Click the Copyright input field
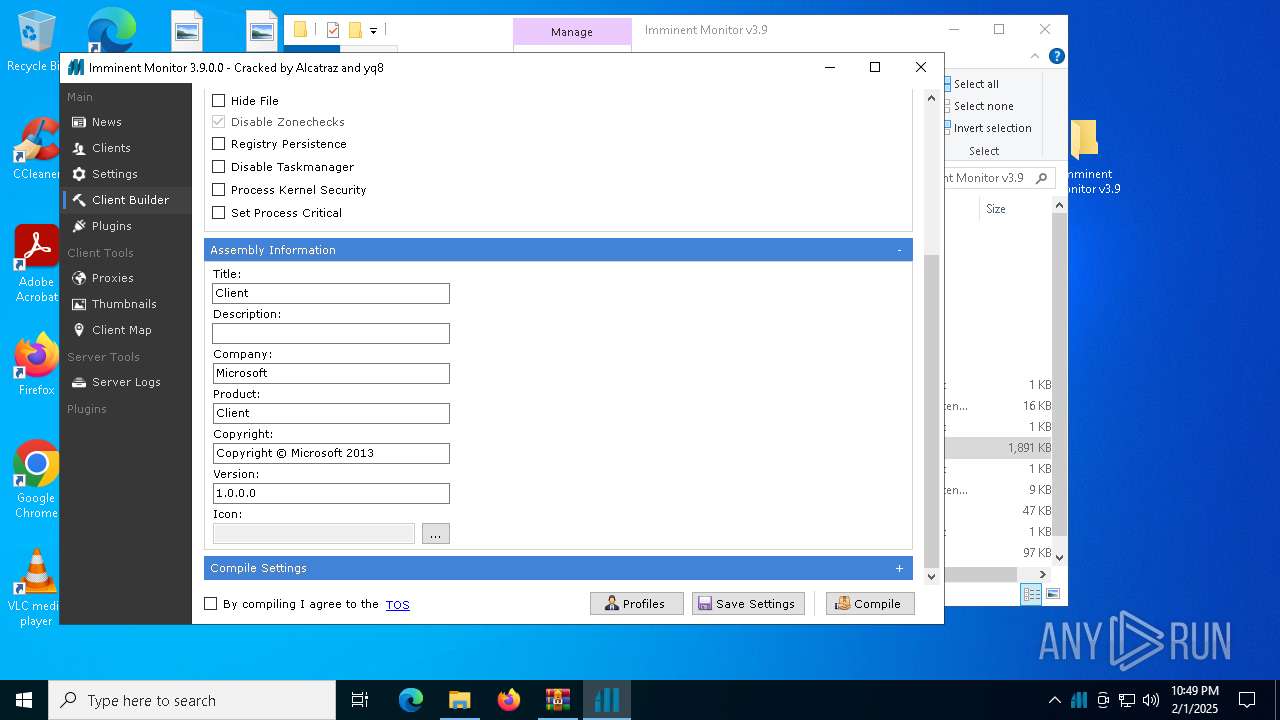This screenshot has height=720, width=1280. tap(331, 453)
